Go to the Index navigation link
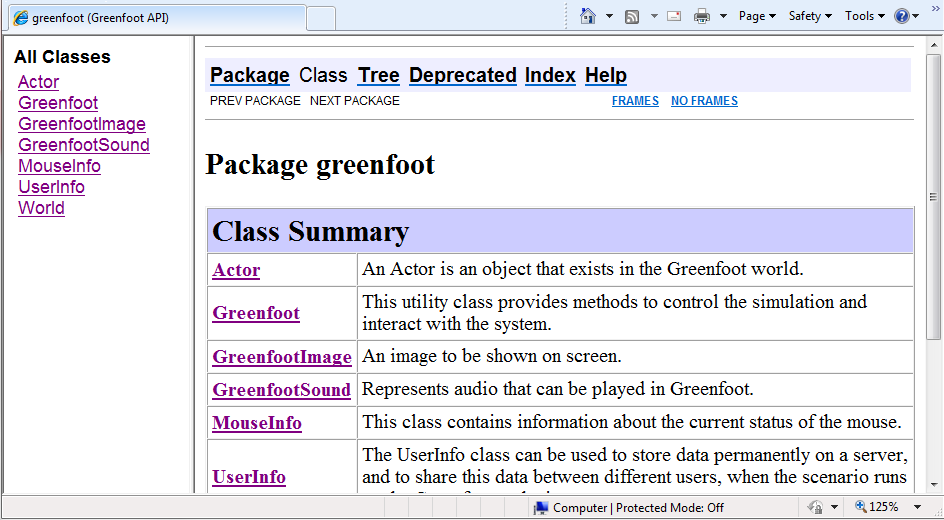This screenshot has width=944, height=520. [x=550, y=75]
